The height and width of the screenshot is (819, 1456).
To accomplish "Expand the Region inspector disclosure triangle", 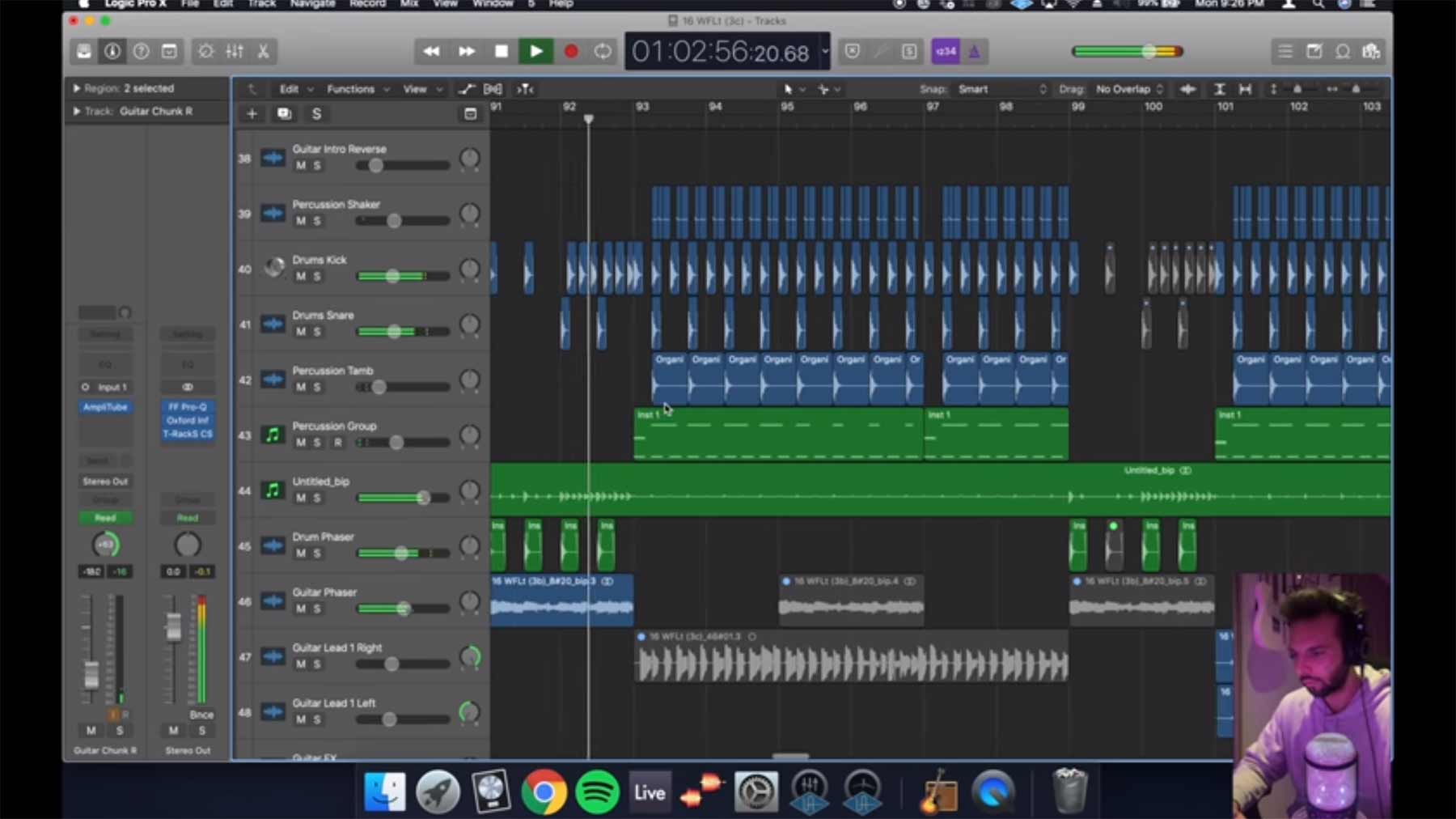I will tap(77, 88).
